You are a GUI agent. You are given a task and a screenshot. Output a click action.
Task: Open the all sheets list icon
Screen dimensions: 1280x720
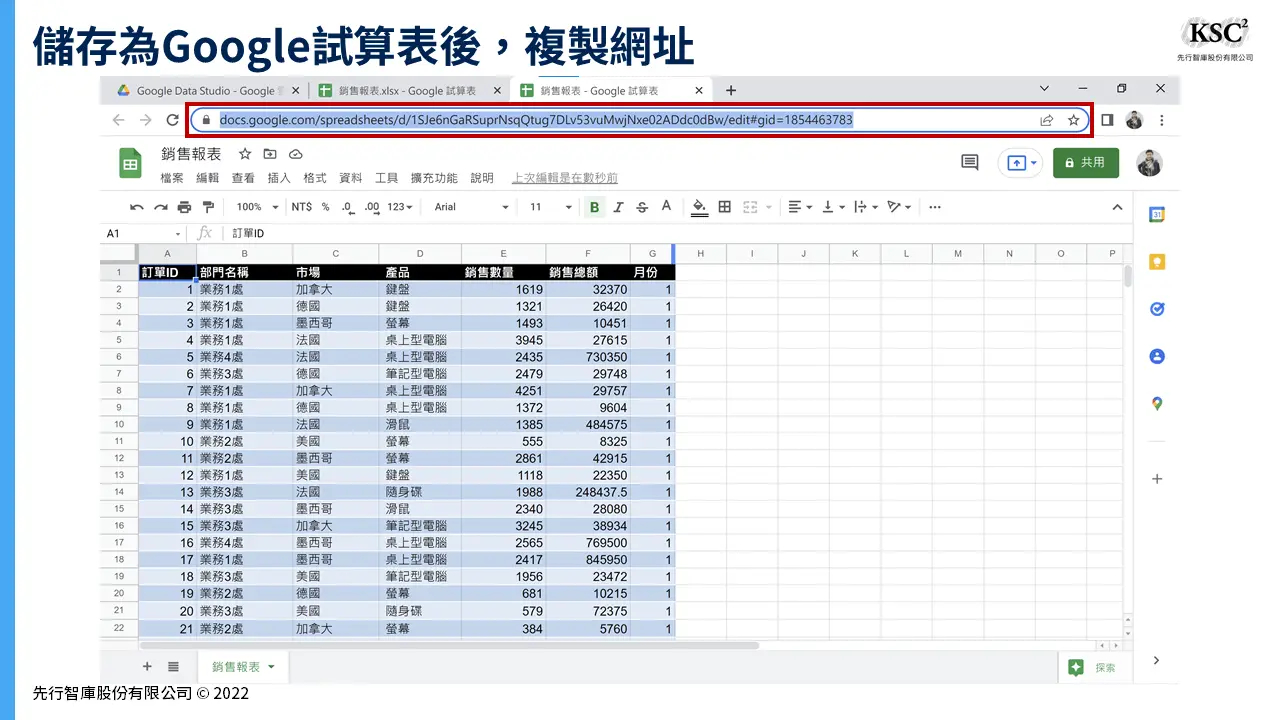tap(173, 666)
